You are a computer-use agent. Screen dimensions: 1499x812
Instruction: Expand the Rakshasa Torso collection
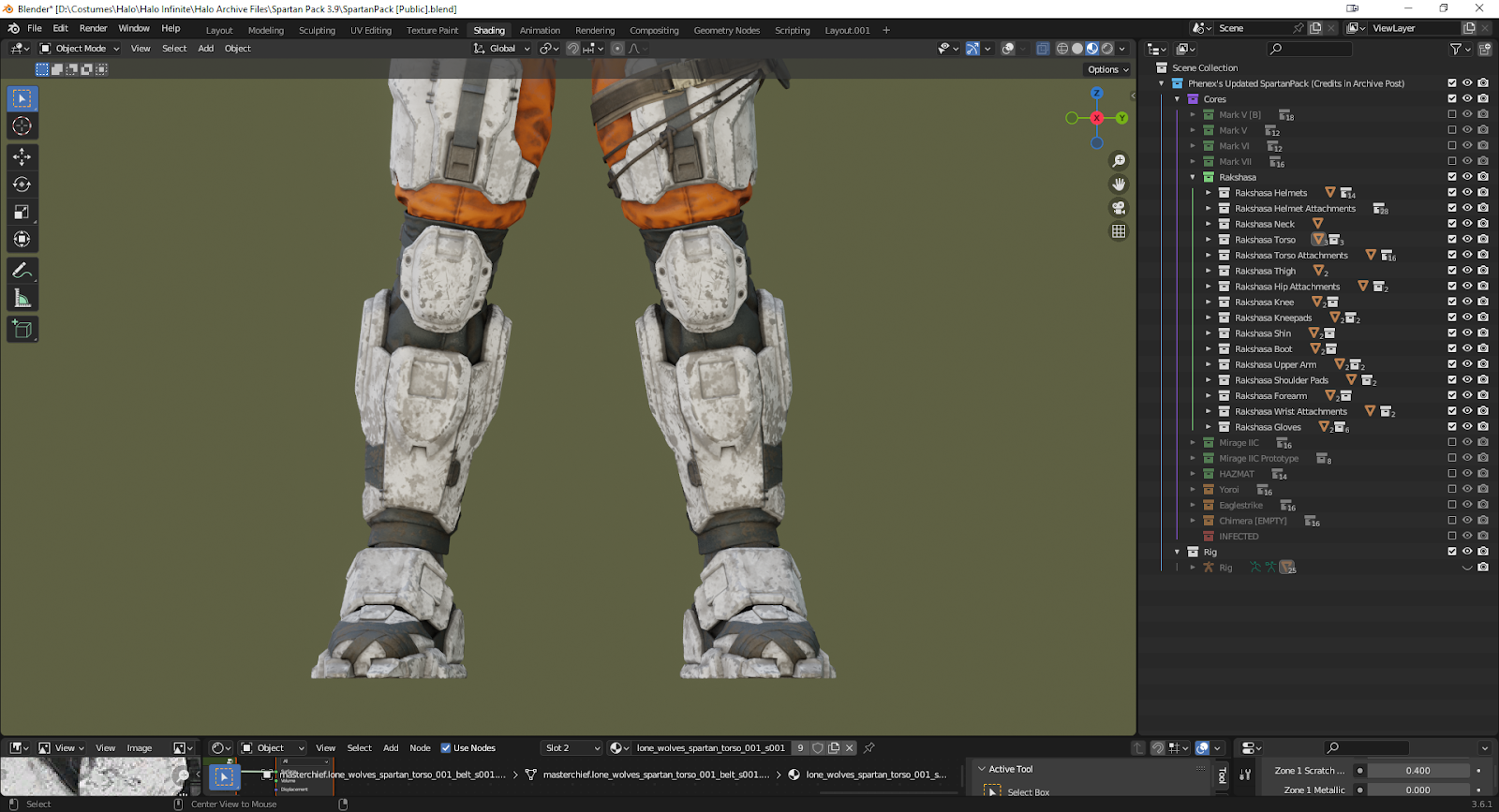point(1209,240)
